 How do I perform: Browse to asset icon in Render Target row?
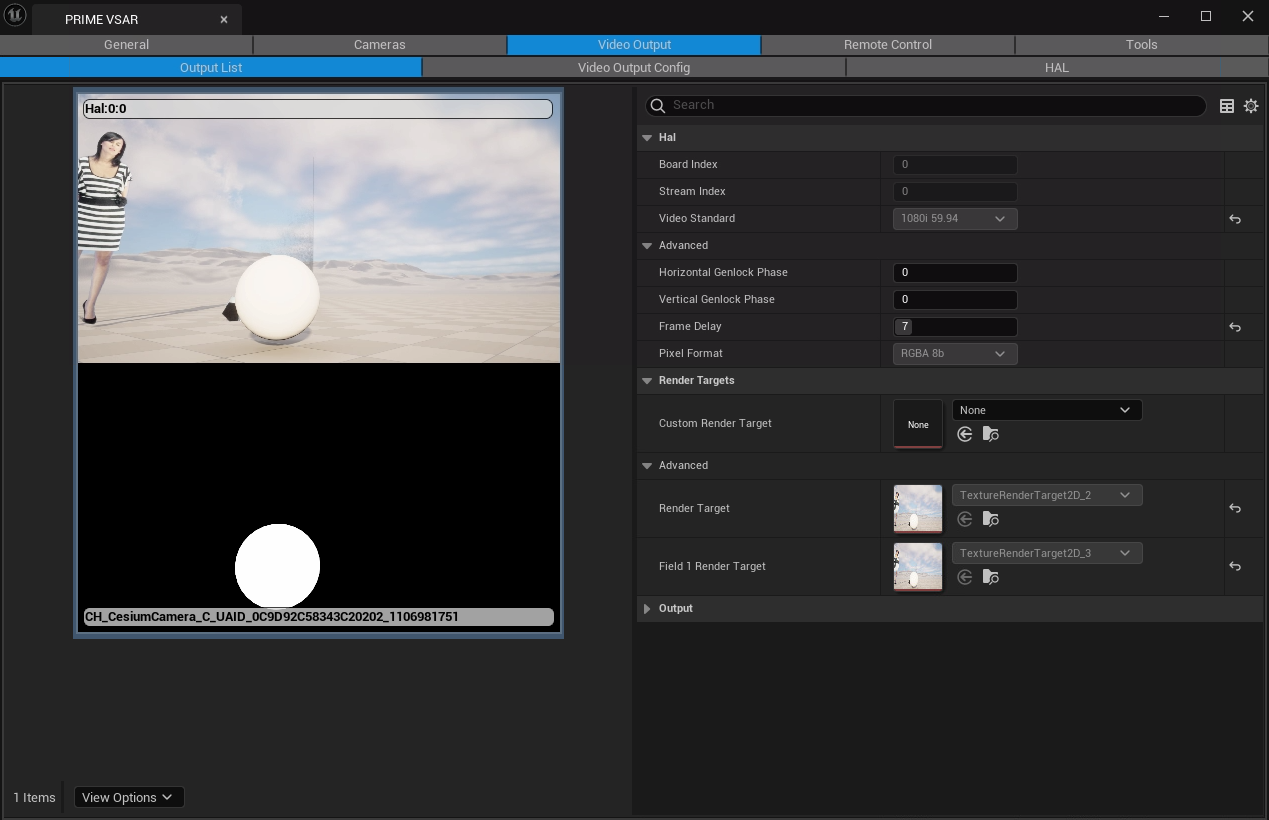pyautogui.click(x=991, y=519)
